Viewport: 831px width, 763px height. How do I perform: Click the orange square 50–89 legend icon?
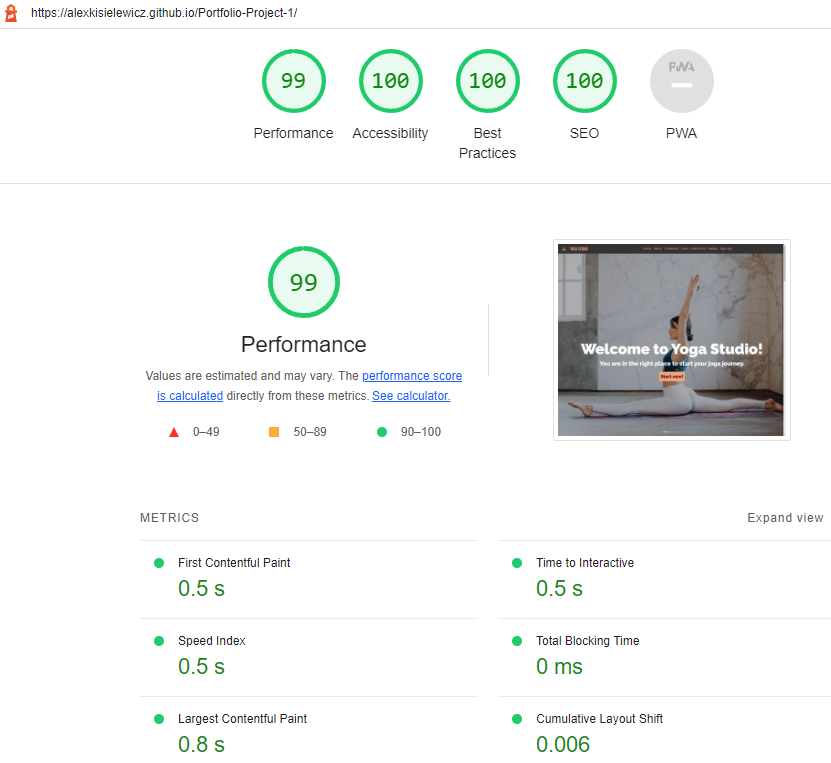(274, 432)
